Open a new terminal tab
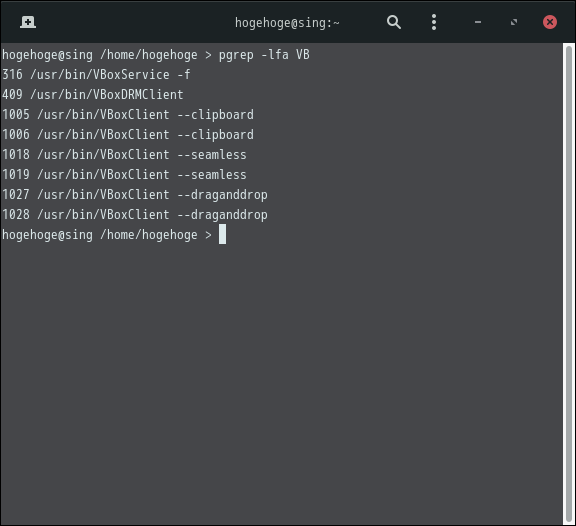The height and width of the screenshot is (526, 576). click(x=28, y=22)
